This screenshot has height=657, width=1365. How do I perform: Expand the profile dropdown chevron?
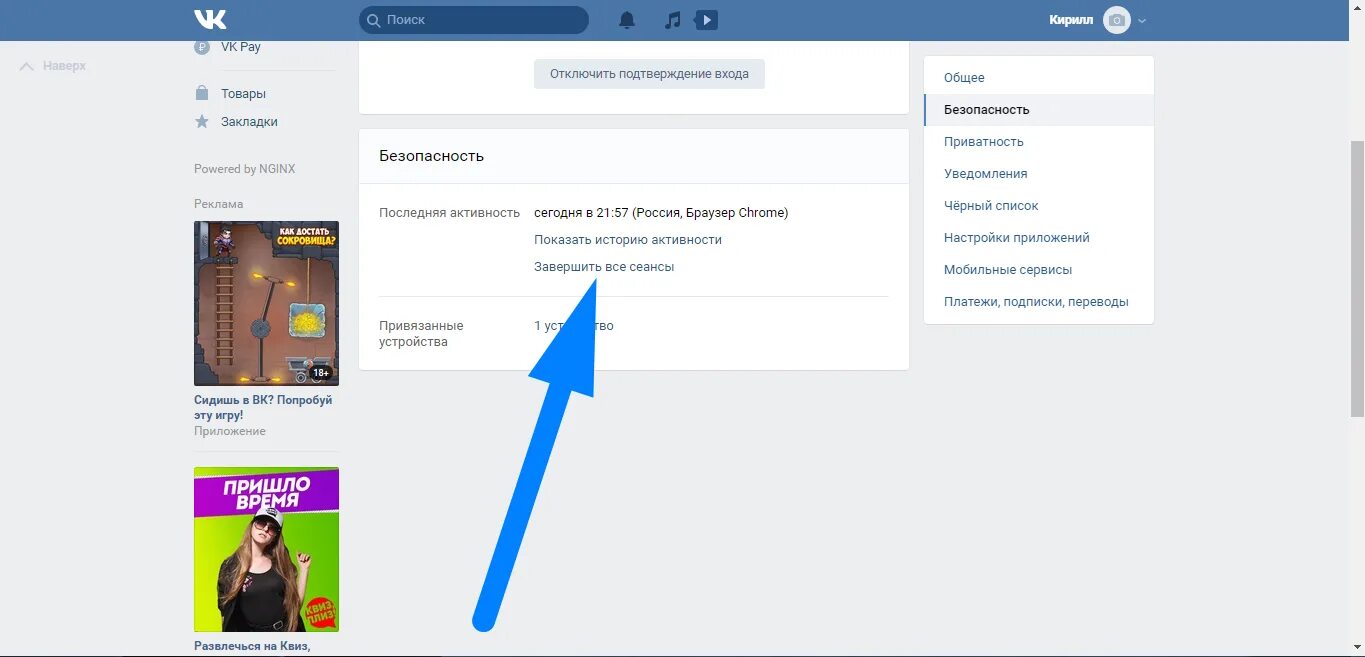point(1142,20)
